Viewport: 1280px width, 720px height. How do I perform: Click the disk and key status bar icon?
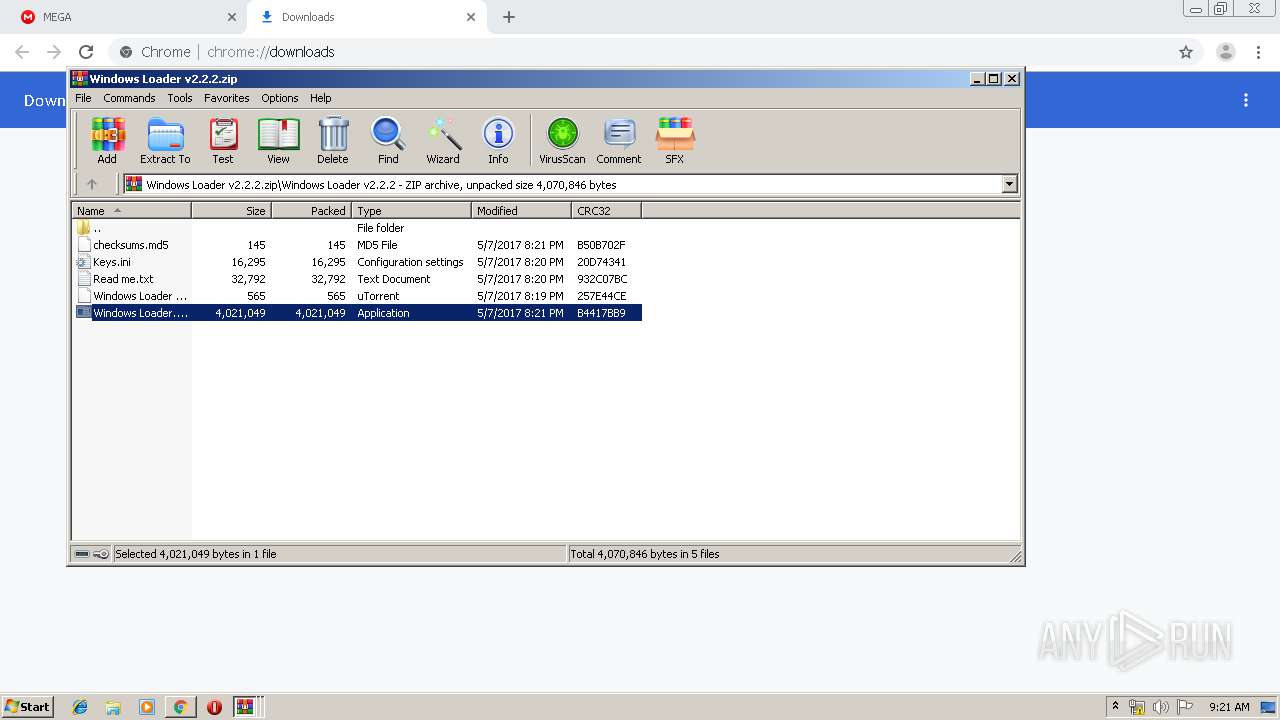point(92,554)
